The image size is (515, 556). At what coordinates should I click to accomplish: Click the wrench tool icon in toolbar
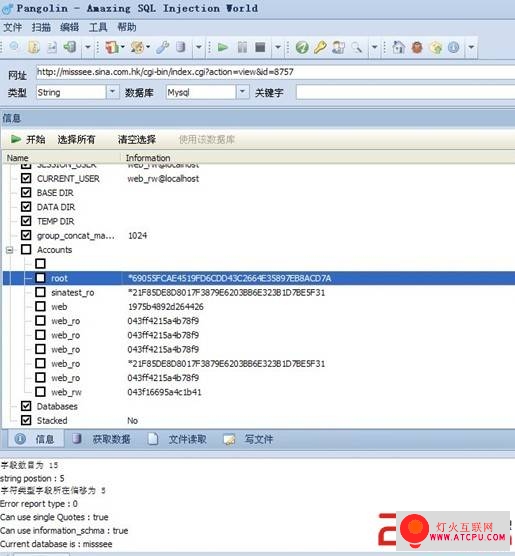162,47
